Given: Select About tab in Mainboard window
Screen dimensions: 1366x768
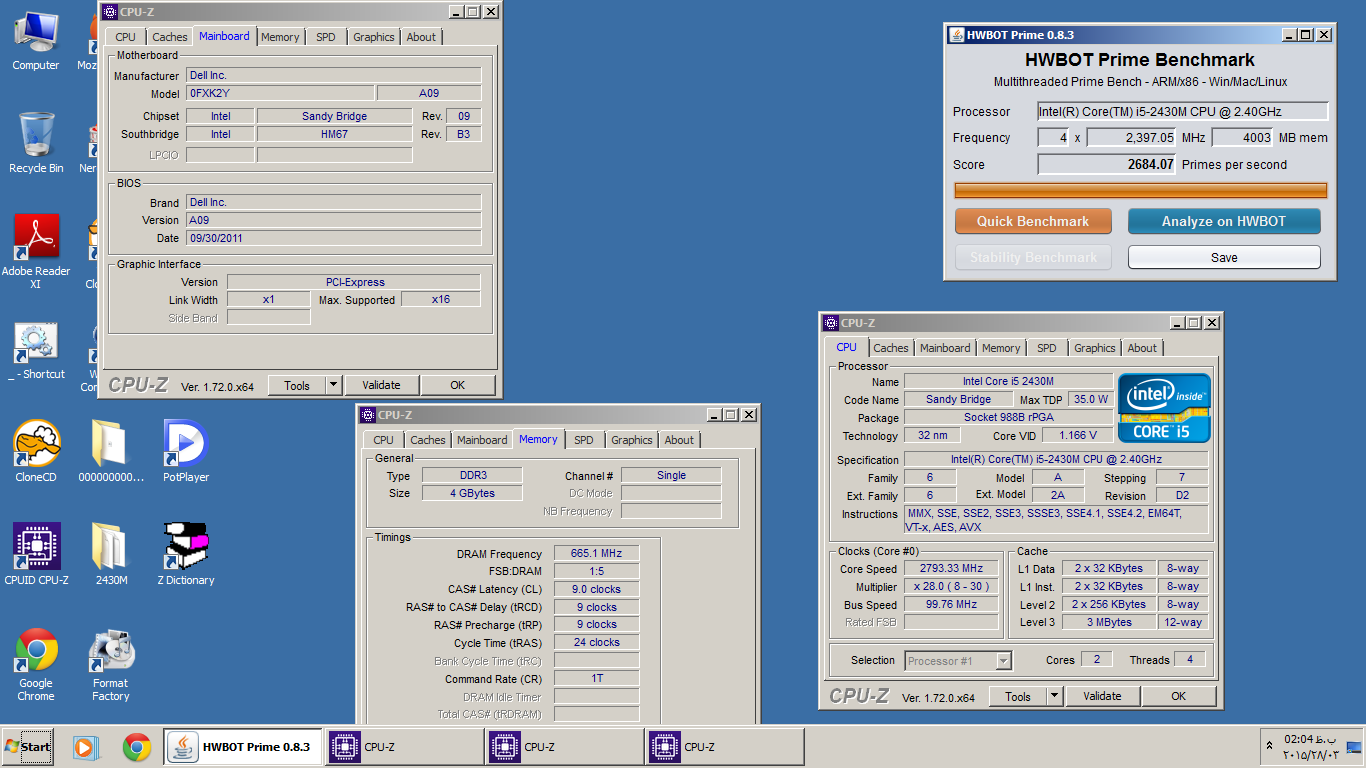Looking at the screenshot, I should (x=421, y=37).
